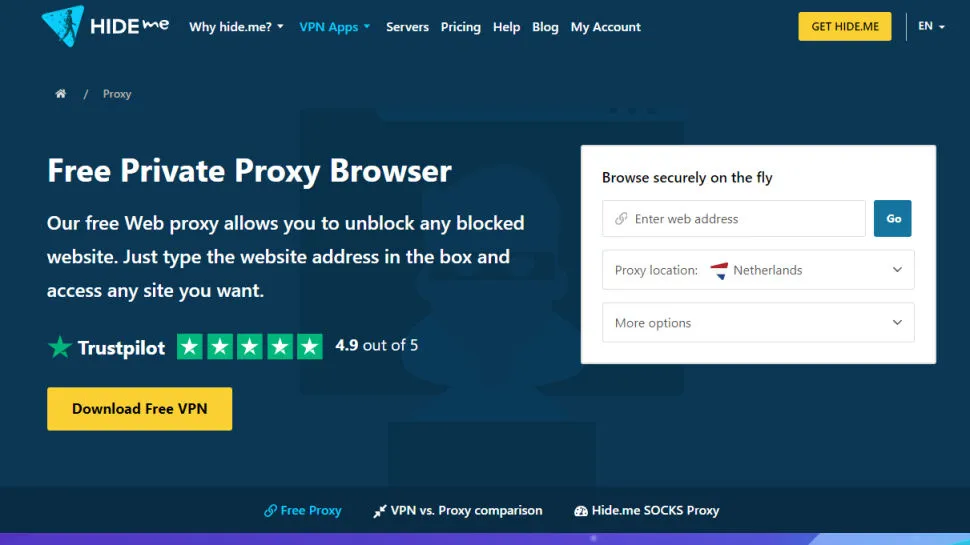970x545 pixels.
Task: Open the VPN Apps menu
Action: (x=335, y=27)
